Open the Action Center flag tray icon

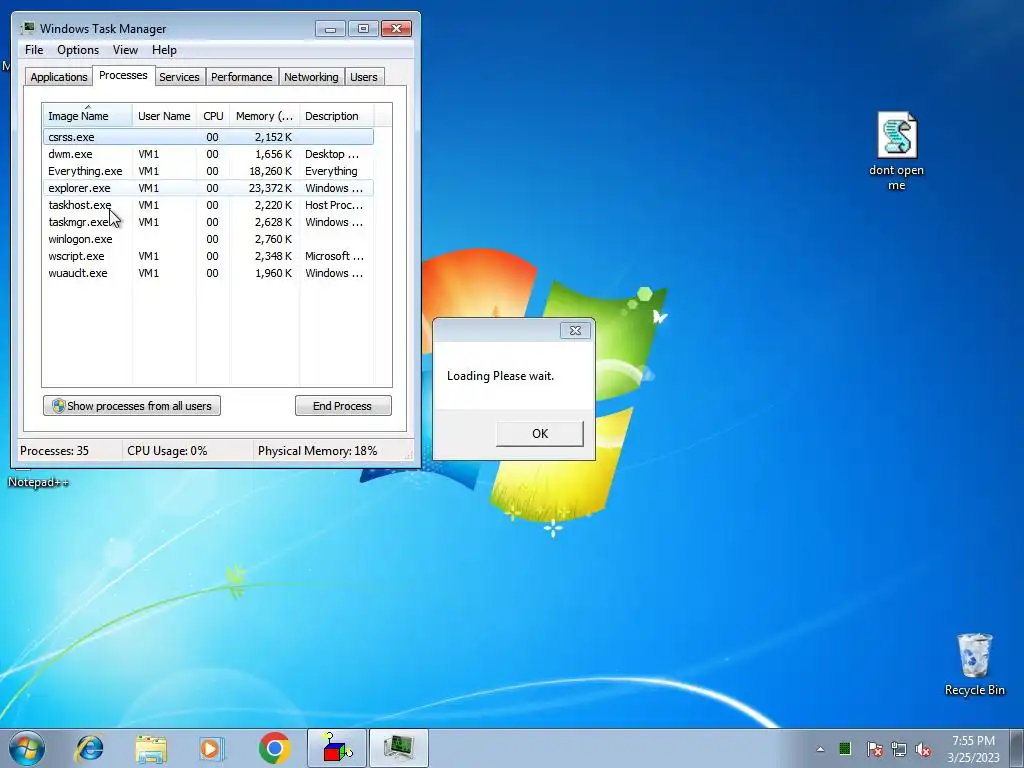point(874,749)
